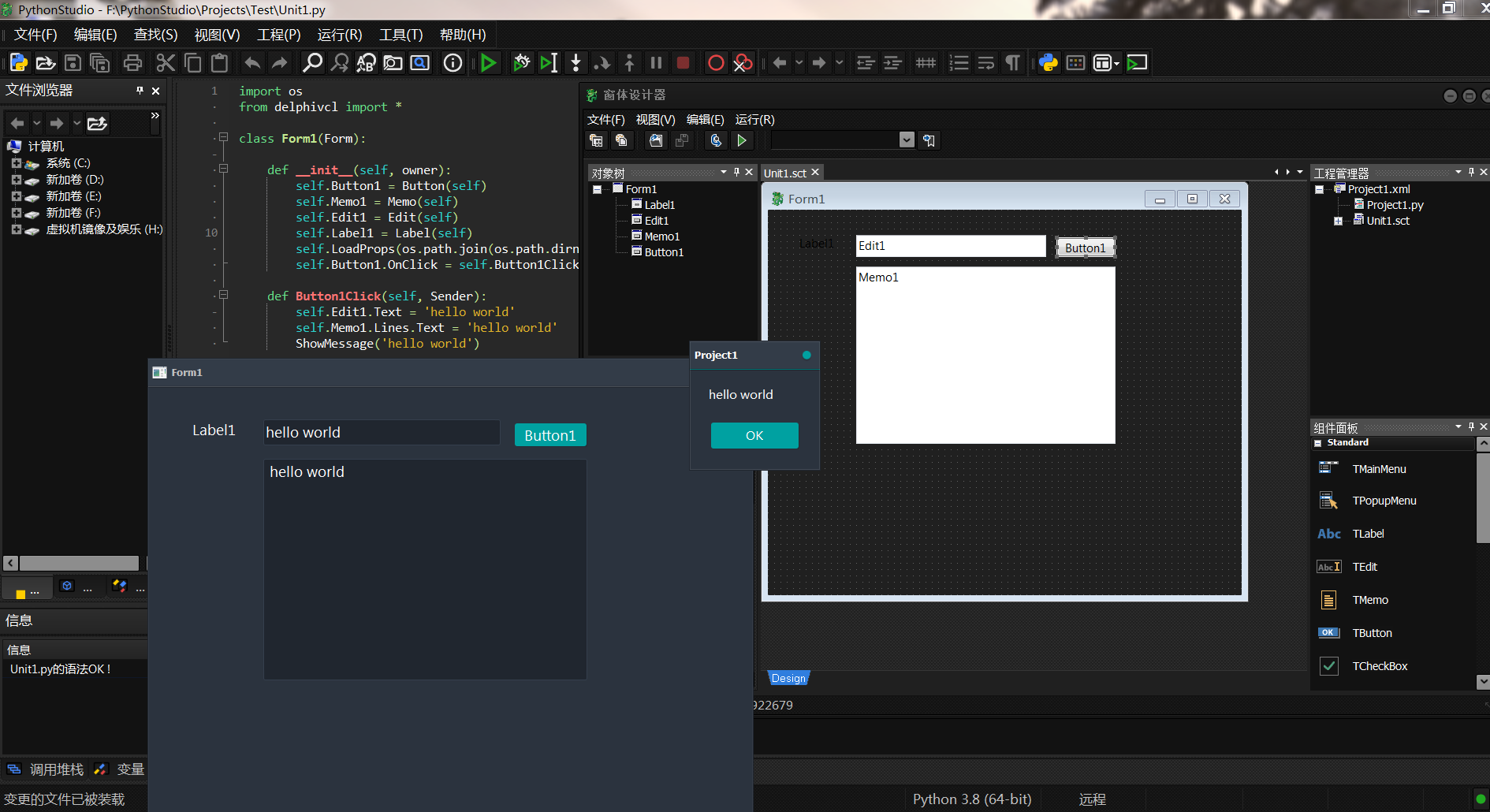Click the Edit1 field in designer form
1490x812 pixels.
(x=950, y=246)
